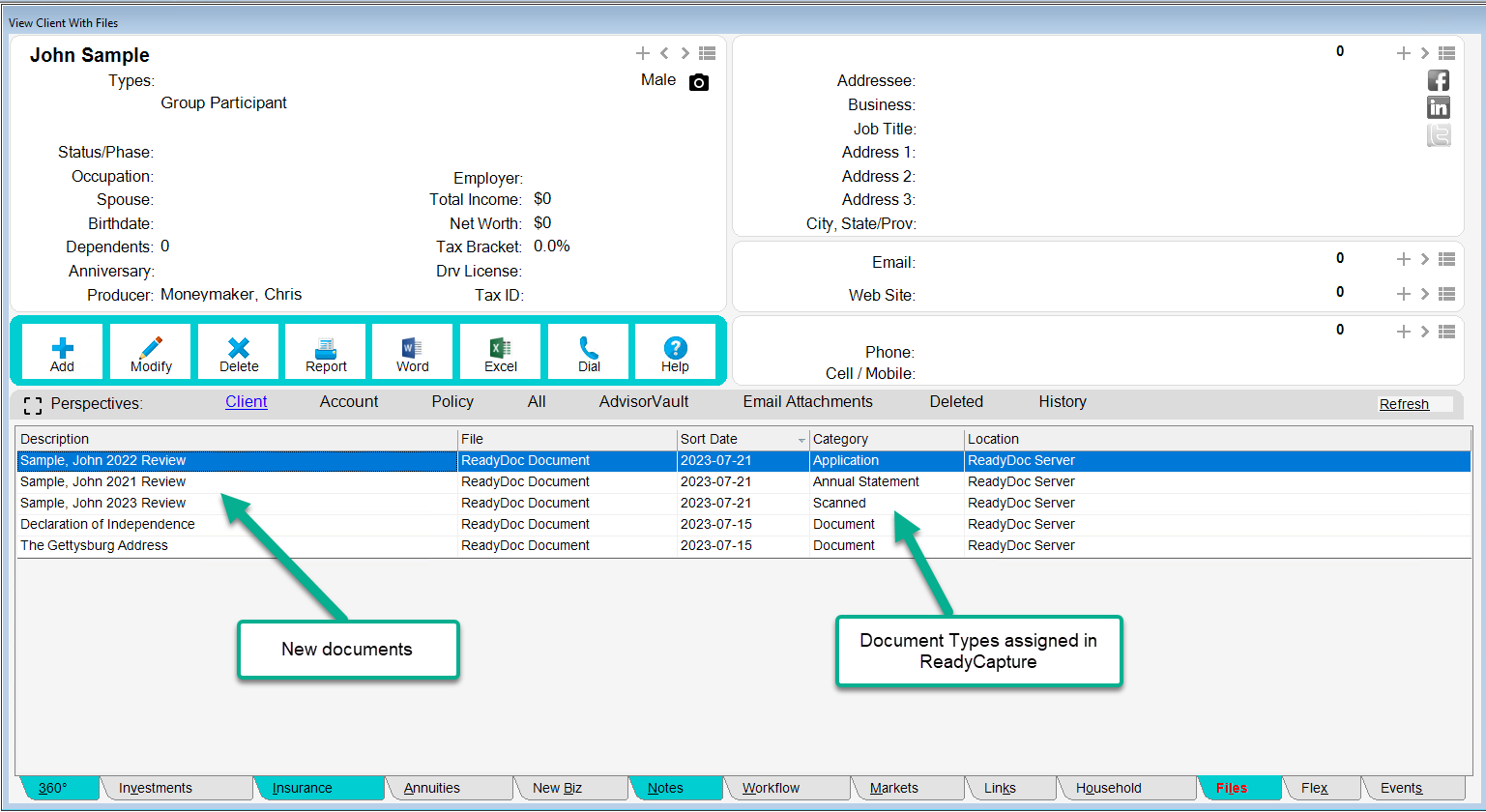1486x812 pixels.
Task: Click the Modify pencil button
Action: pyautogui.click(x=151, y=354)
